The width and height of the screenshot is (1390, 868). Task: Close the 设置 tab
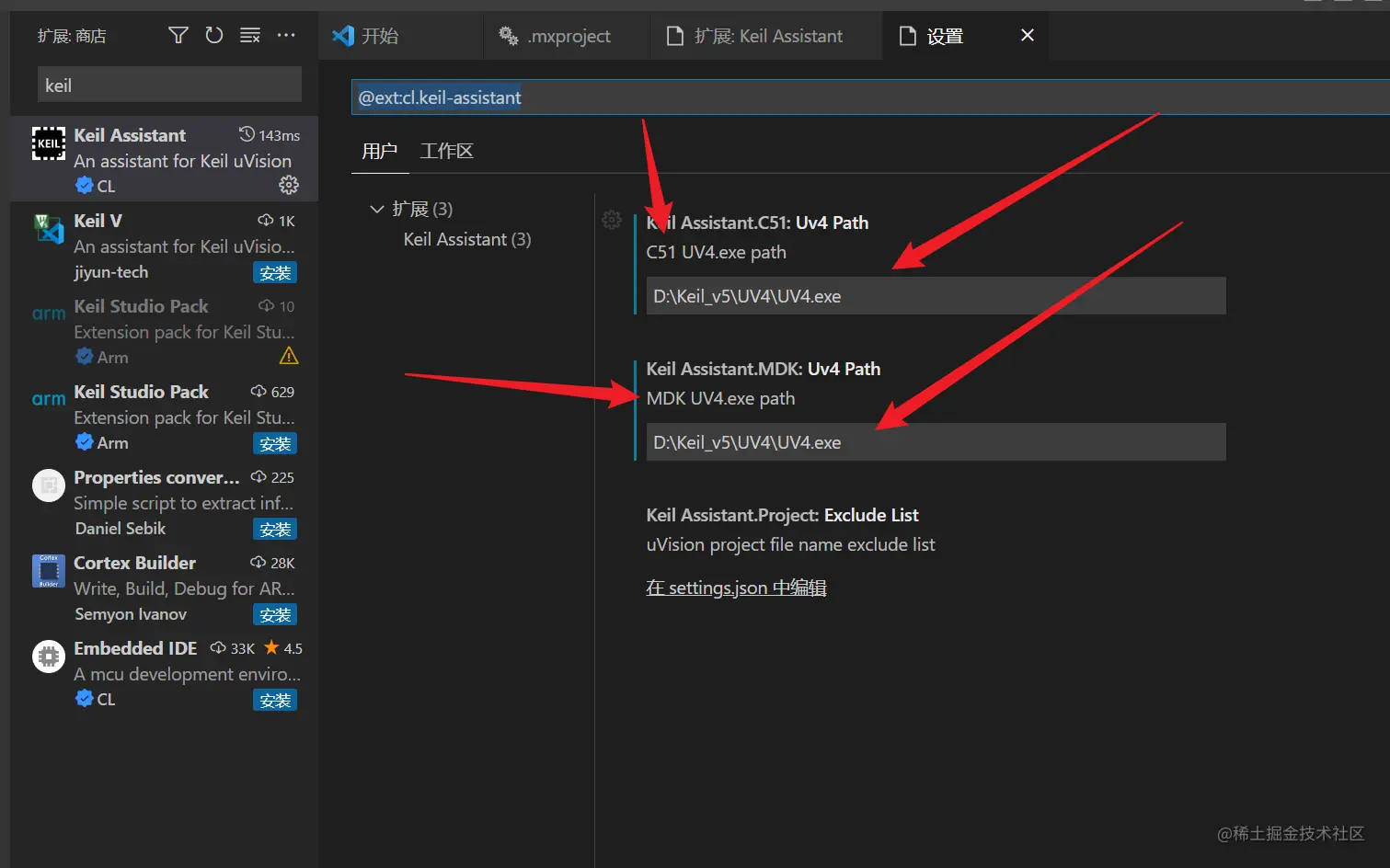pyautogui.click(x=1028, y=35)
